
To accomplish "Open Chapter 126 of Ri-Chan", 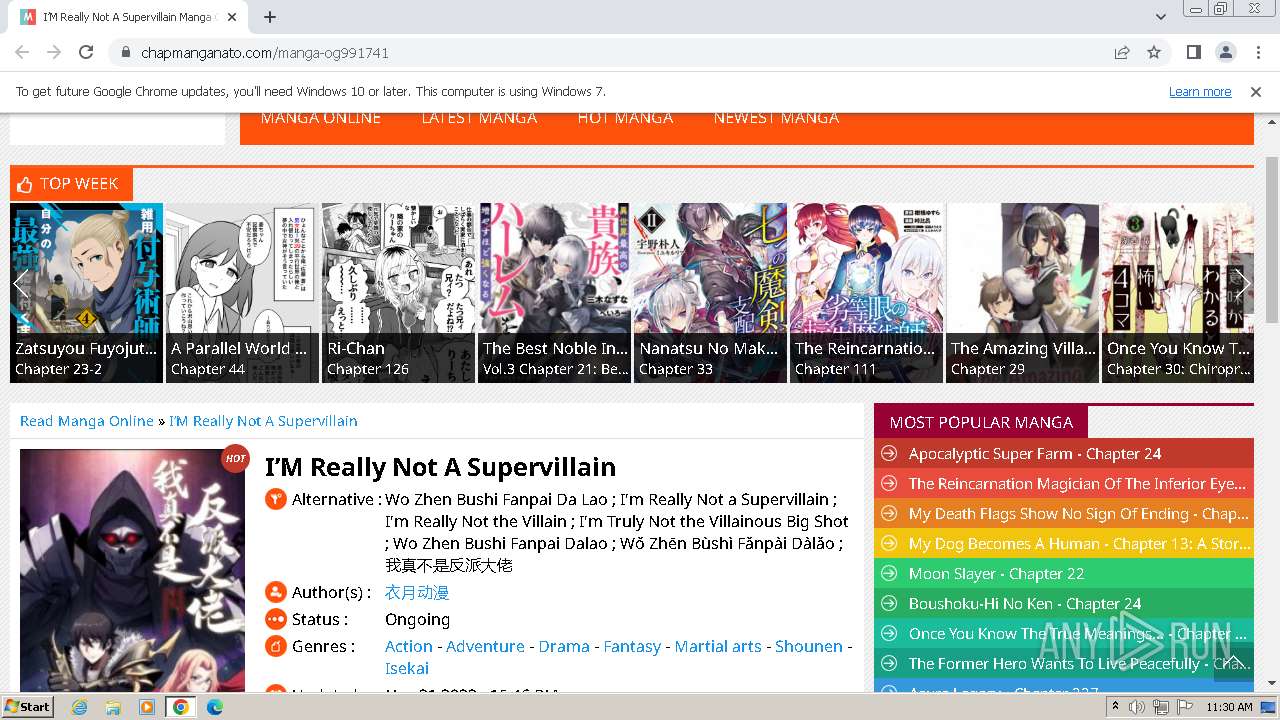I will [368, 369].
